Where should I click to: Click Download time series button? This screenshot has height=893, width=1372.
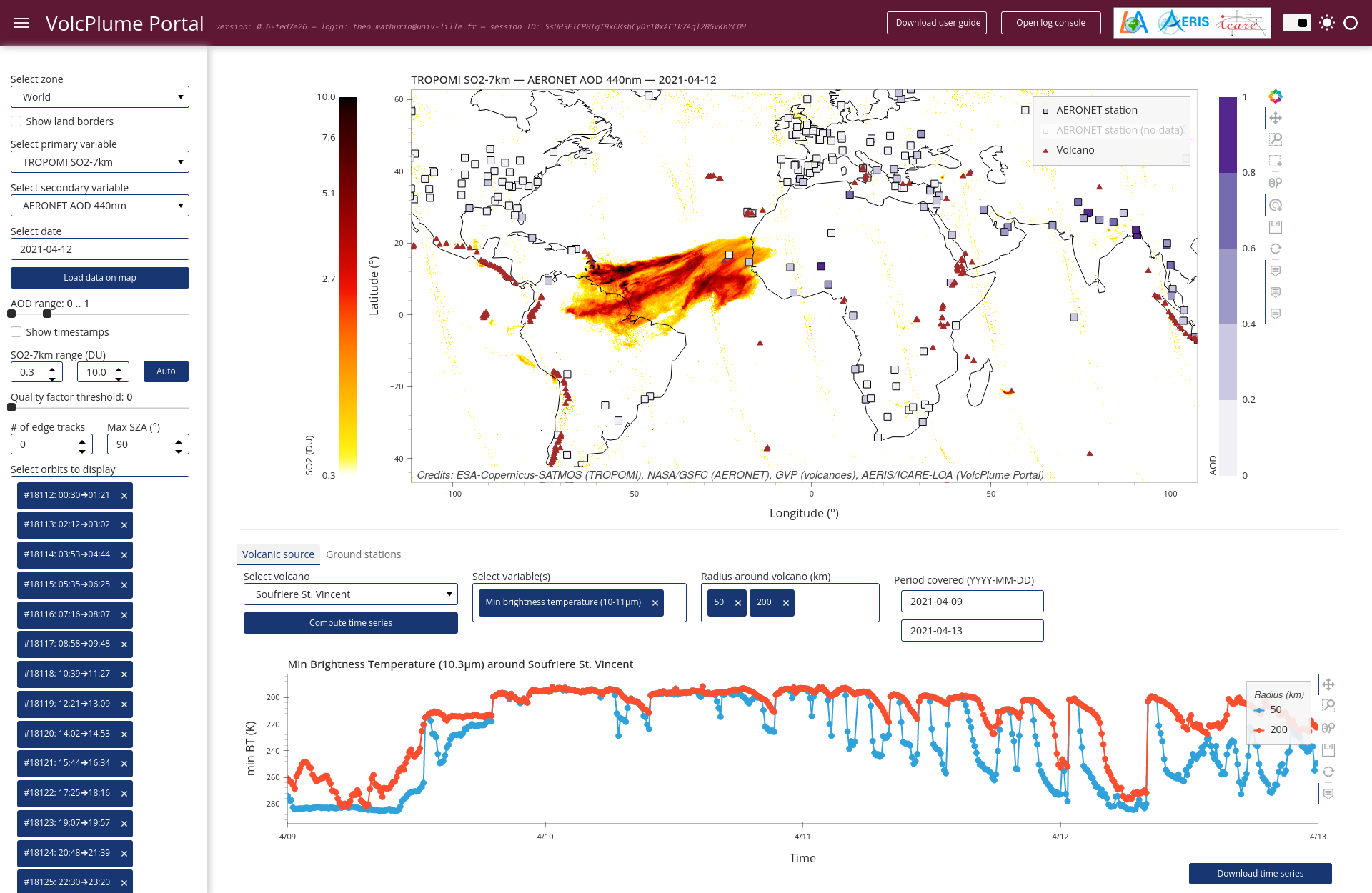(1261, 874)
